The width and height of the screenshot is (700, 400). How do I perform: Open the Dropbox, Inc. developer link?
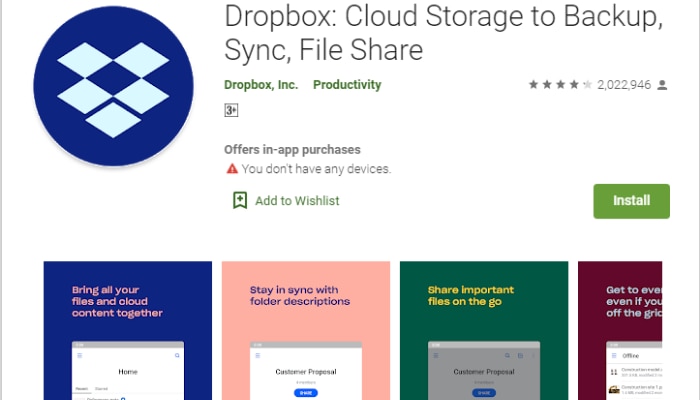point(261,85)
